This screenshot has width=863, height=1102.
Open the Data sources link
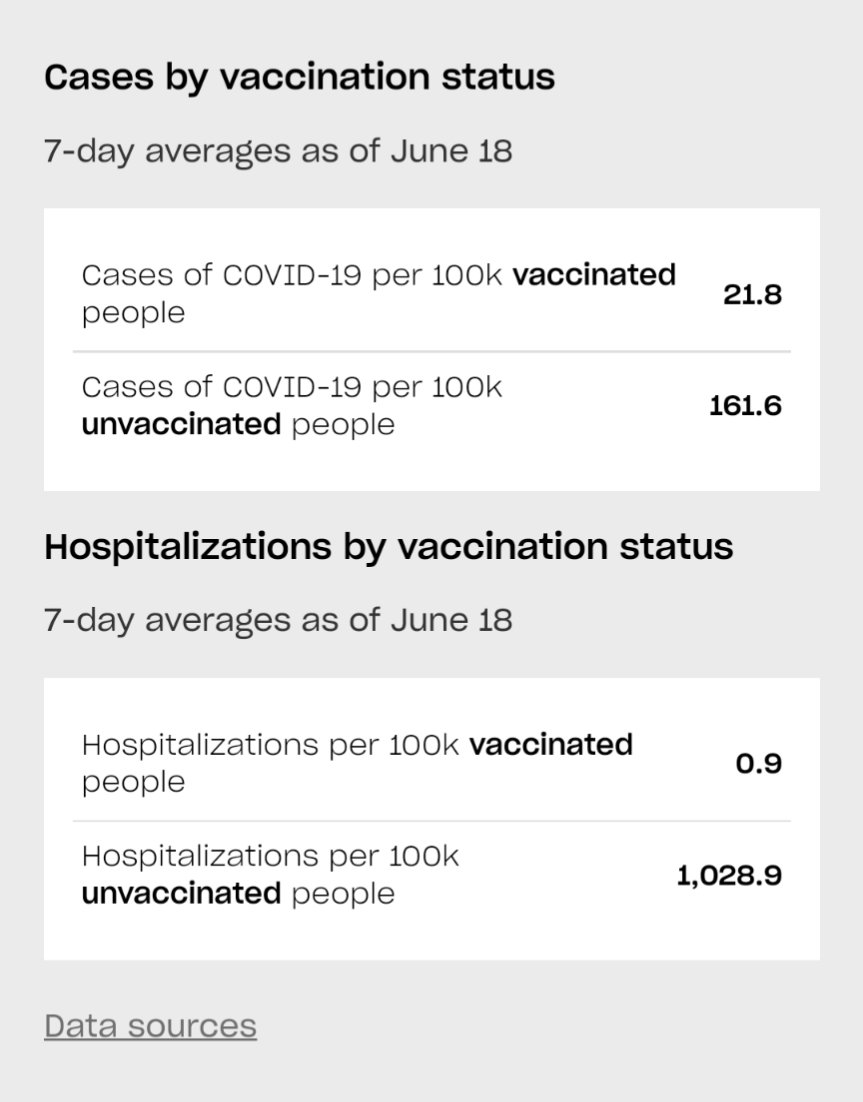pyautogui.click(x=150, y=1026)
